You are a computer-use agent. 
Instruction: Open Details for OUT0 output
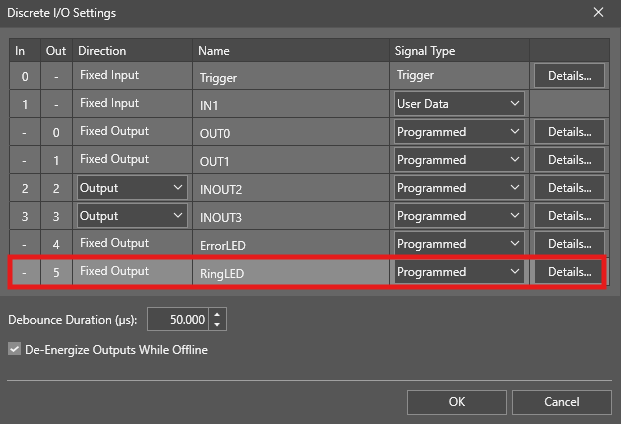pos(569,132)
